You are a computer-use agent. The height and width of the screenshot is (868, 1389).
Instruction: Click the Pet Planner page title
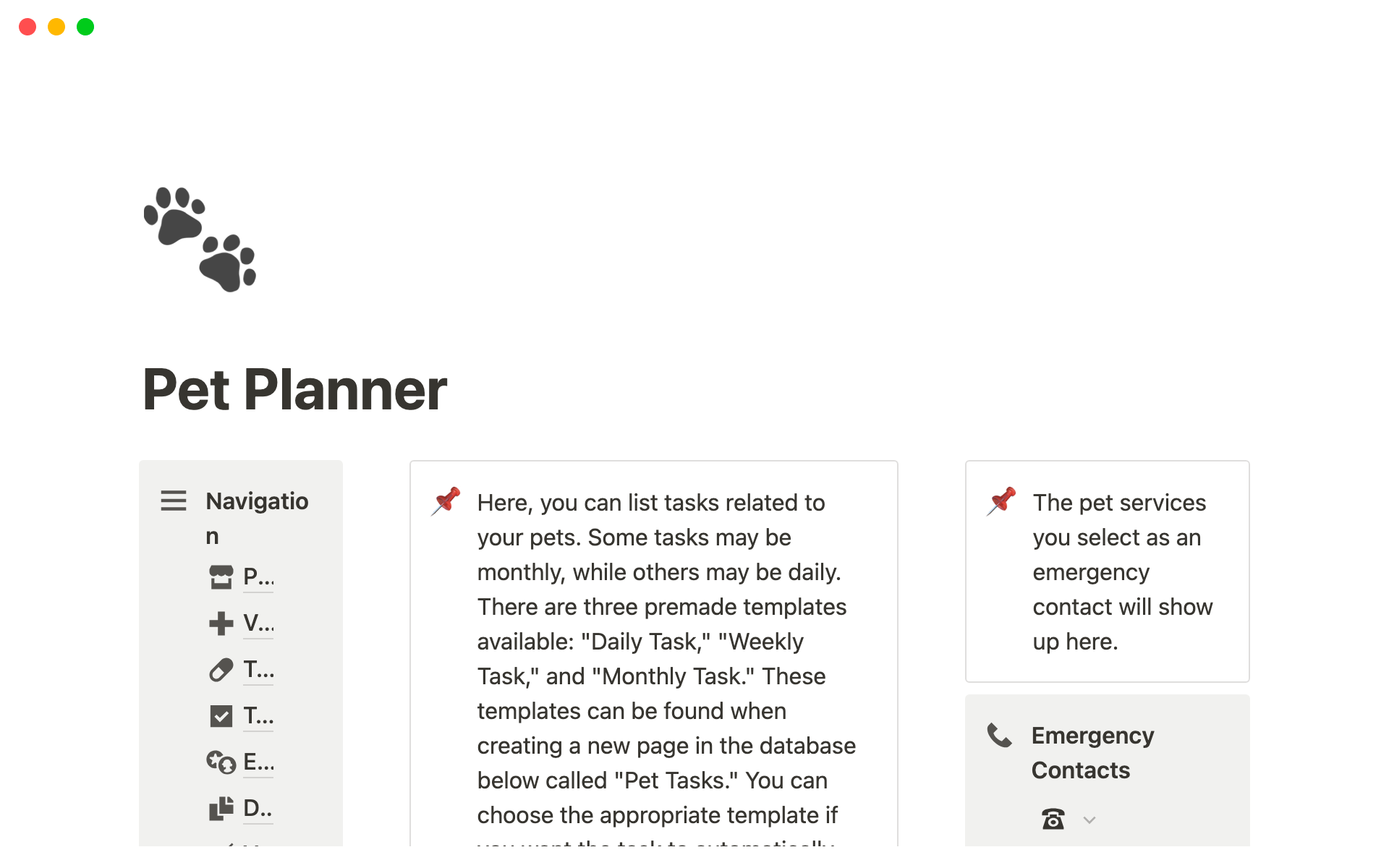295,391
